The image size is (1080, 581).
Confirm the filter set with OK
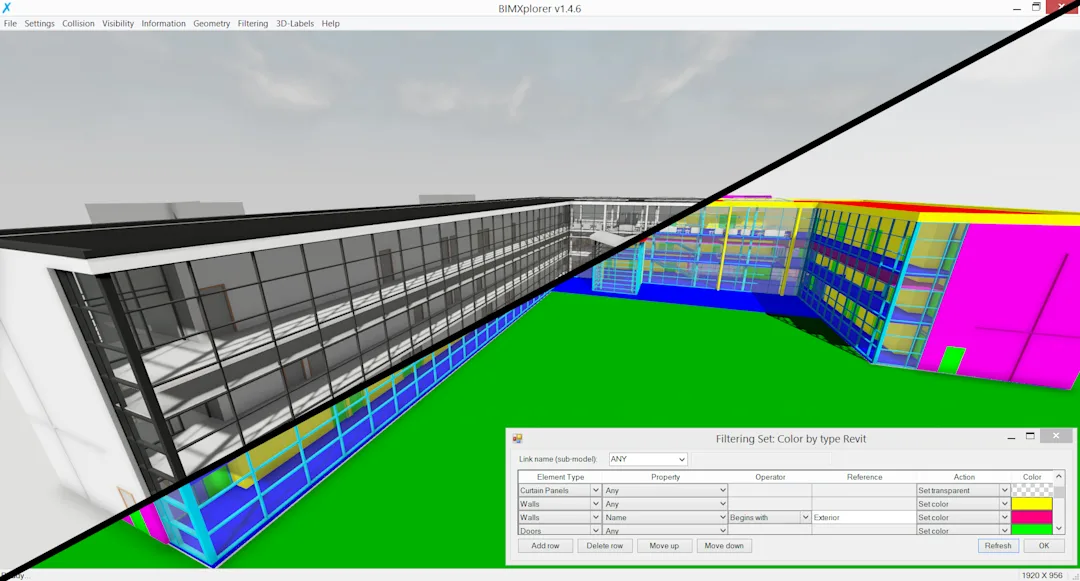click(1042, 545)
